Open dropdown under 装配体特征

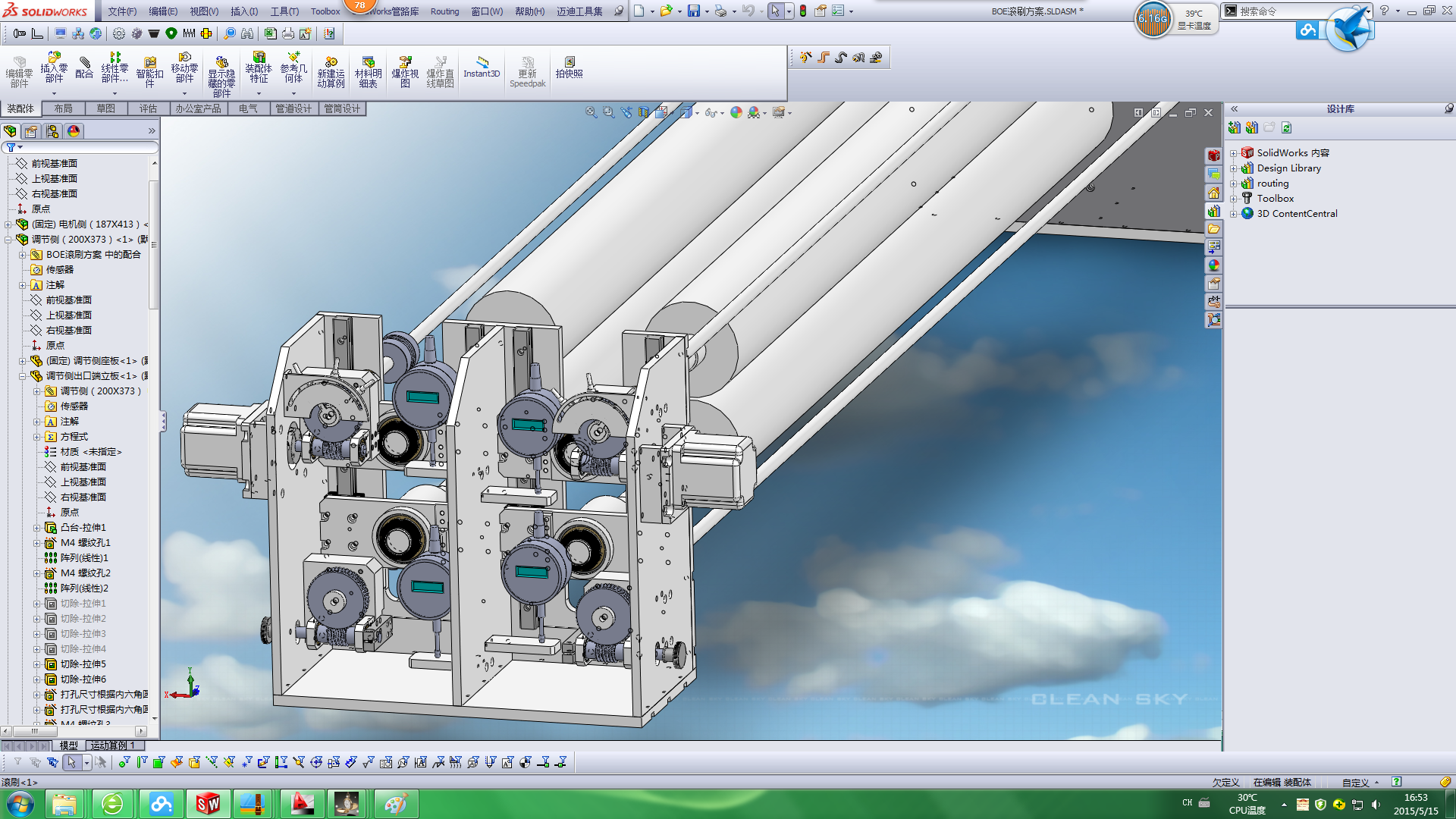click(x=259, y=94)
